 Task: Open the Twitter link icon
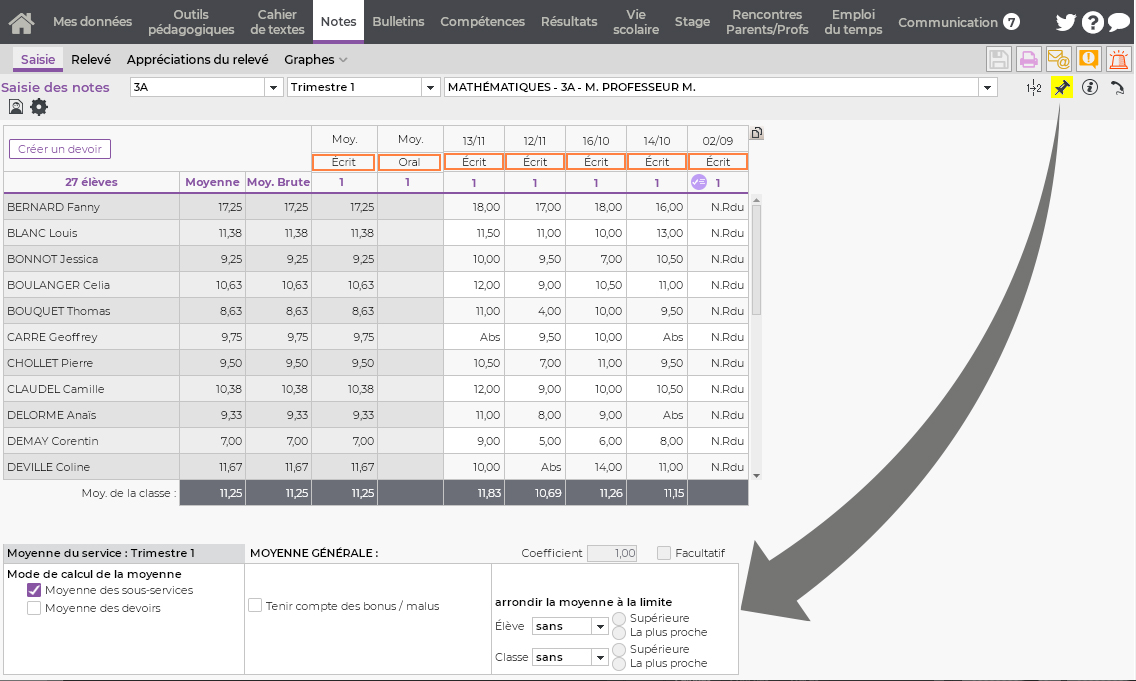click(1065, 22)
